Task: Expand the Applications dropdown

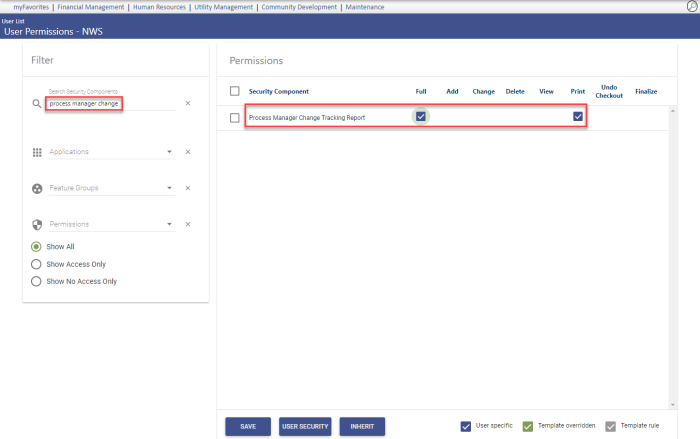Action: click(169, 152)
